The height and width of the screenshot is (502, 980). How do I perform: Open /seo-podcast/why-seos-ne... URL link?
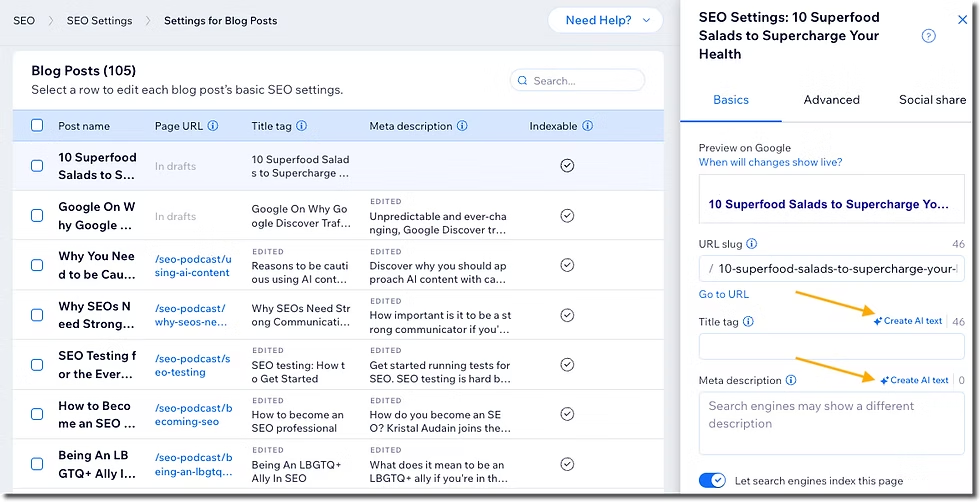[x=191, y=315]
